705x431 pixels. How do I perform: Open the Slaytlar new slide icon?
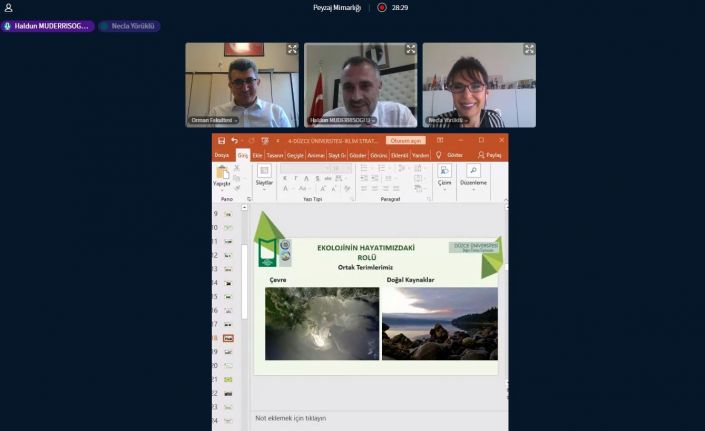click(x=264, y=172)
